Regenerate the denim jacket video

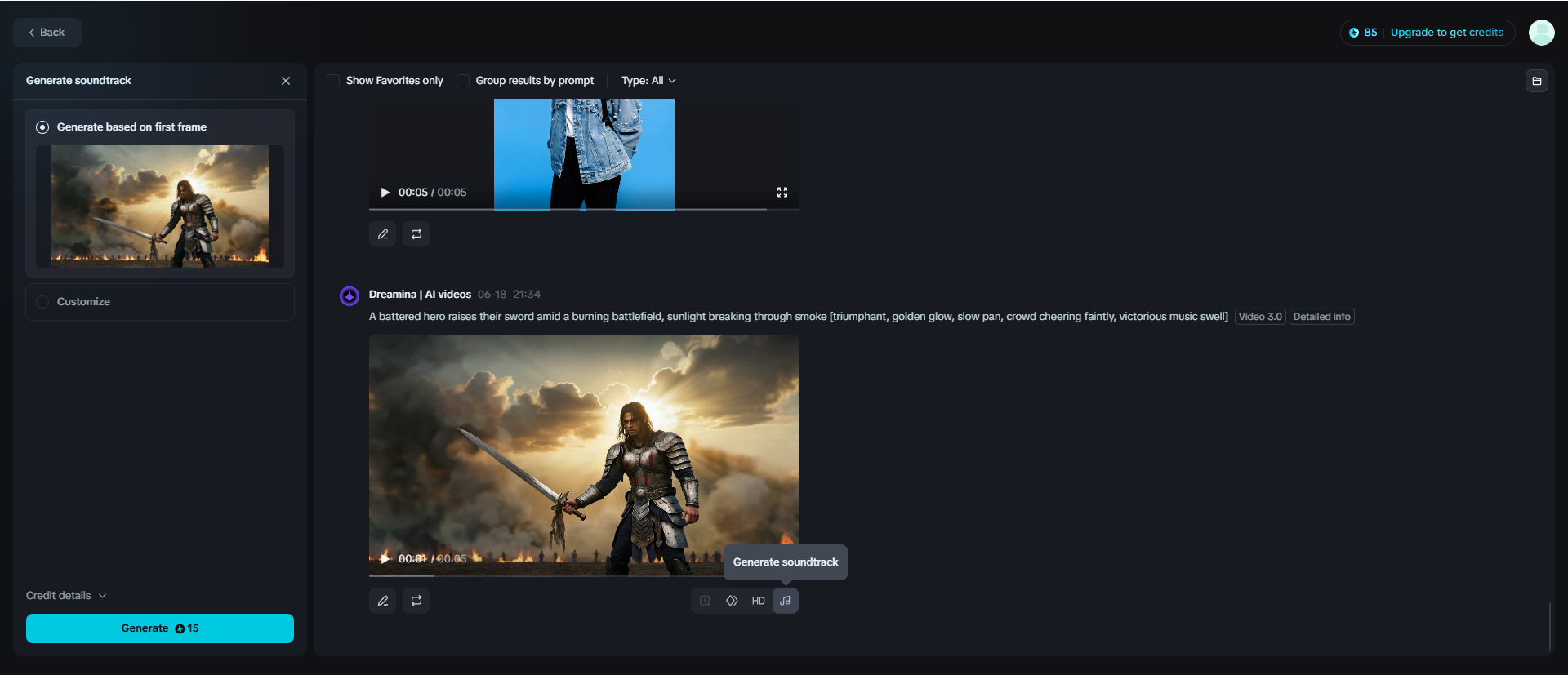tap(416, 234)
